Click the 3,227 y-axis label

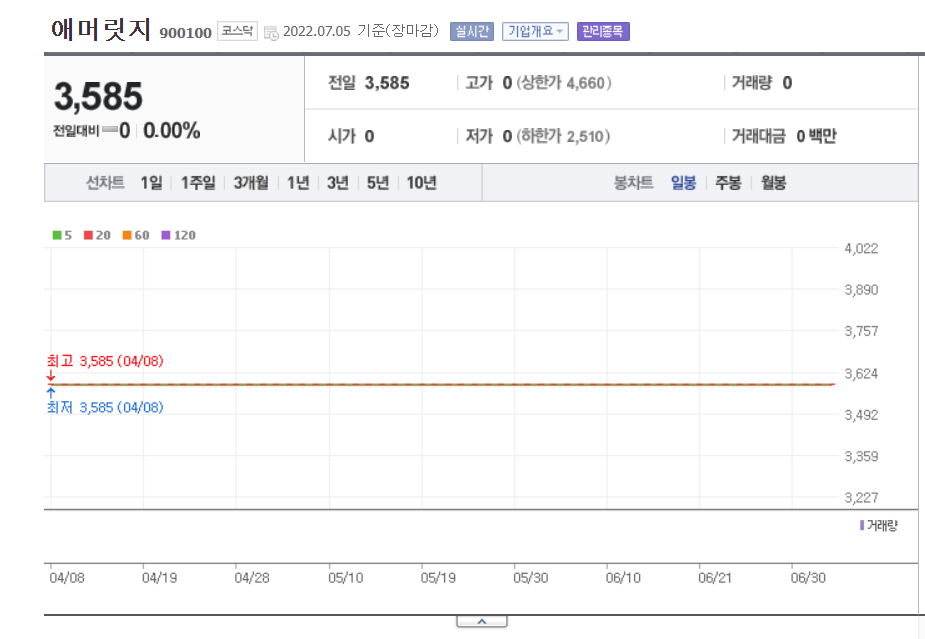tap(861, 498)
